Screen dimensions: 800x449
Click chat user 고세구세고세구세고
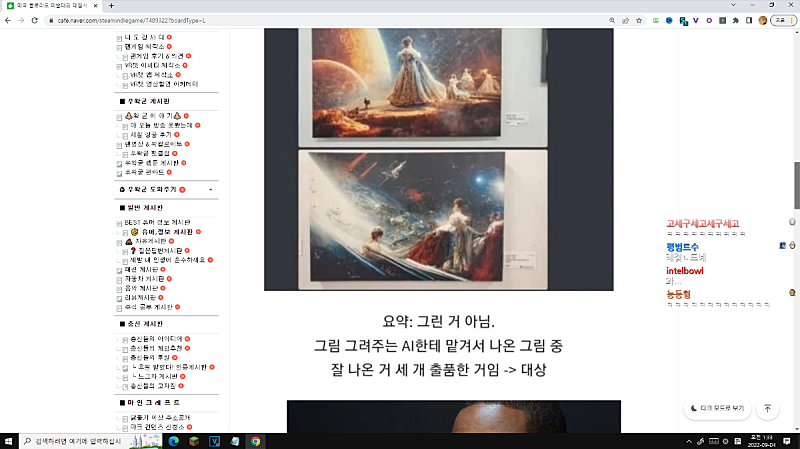[702, 223]
